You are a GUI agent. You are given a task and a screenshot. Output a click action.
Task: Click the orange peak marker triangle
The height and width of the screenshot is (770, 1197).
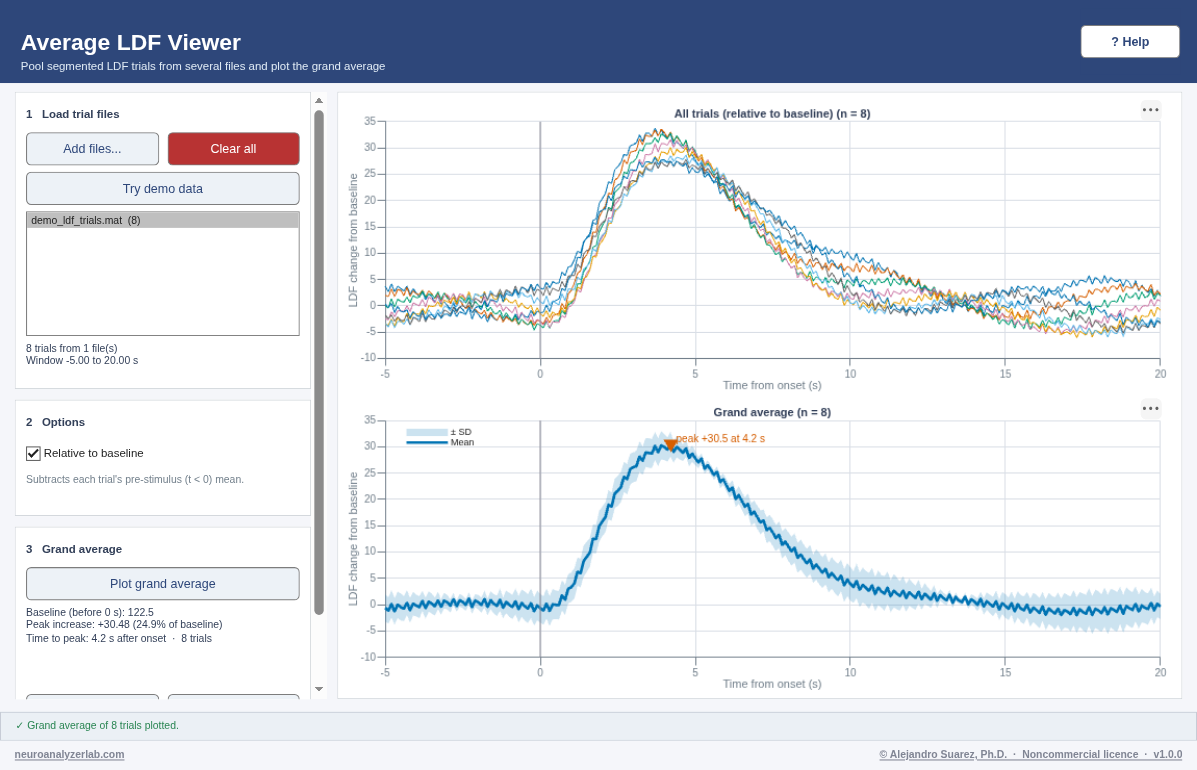tap(670, 445)
